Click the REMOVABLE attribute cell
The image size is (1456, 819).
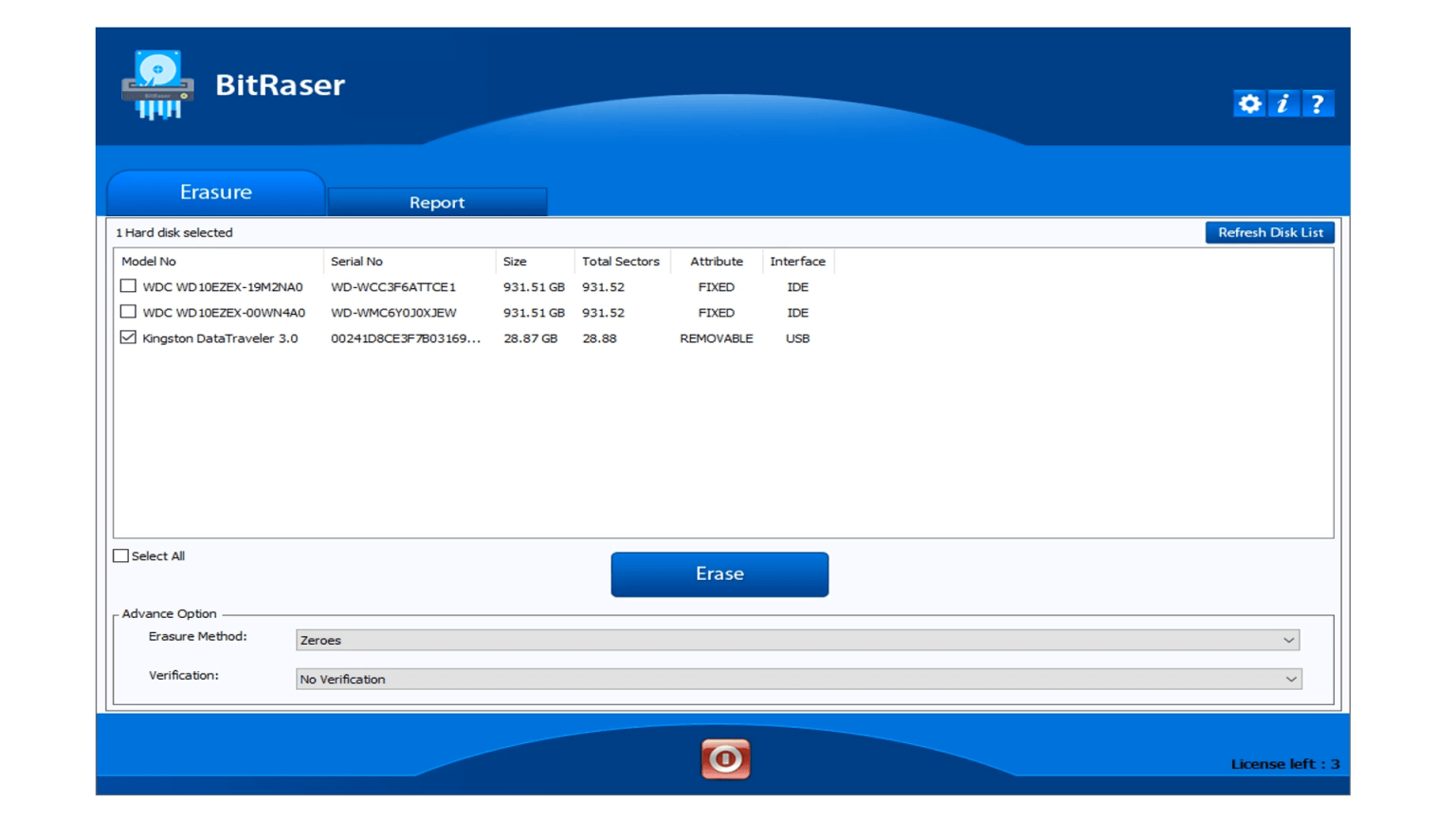point(717,338)
